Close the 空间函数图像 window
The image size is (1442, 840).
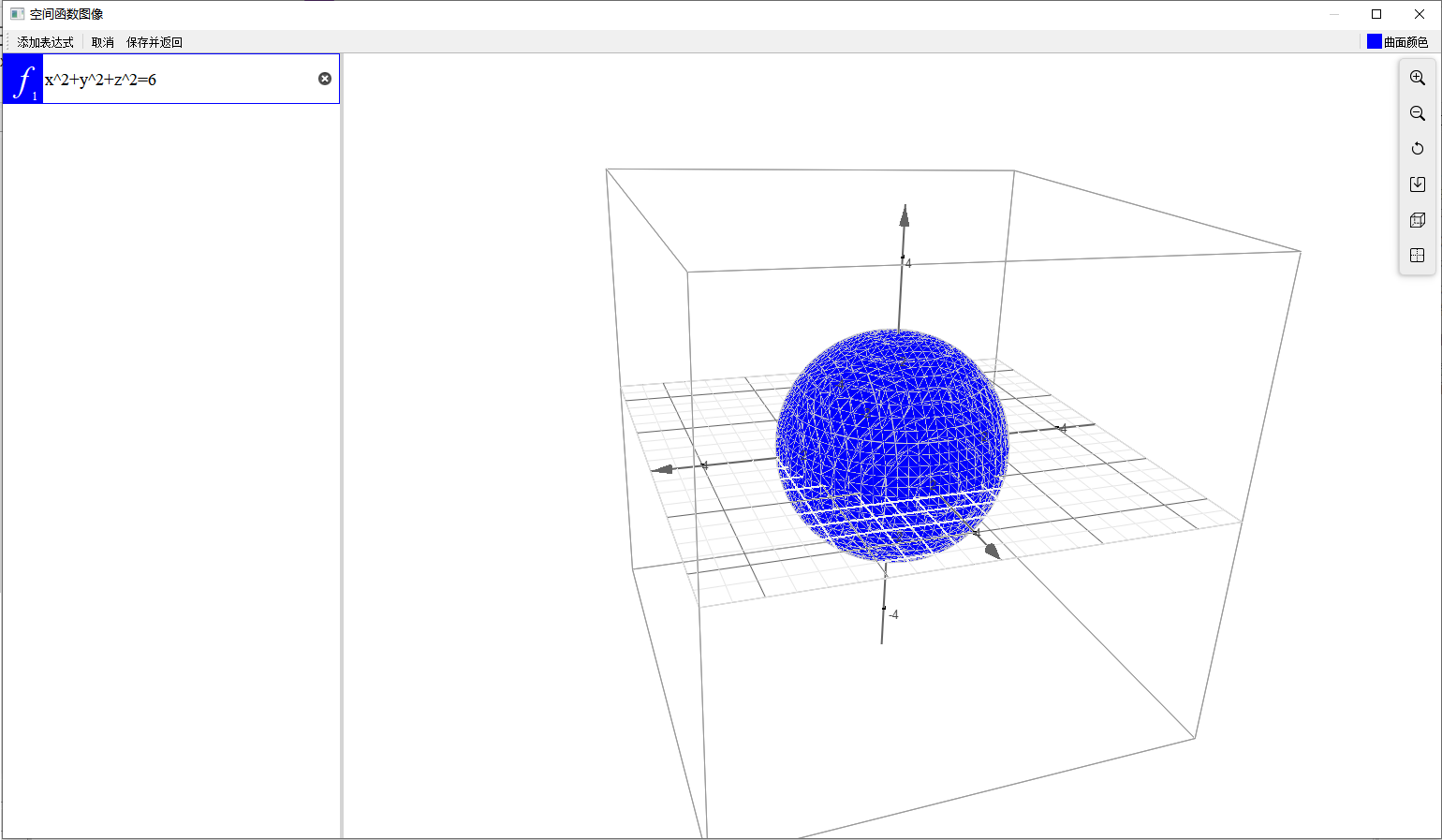click(x=1420, y=14)
